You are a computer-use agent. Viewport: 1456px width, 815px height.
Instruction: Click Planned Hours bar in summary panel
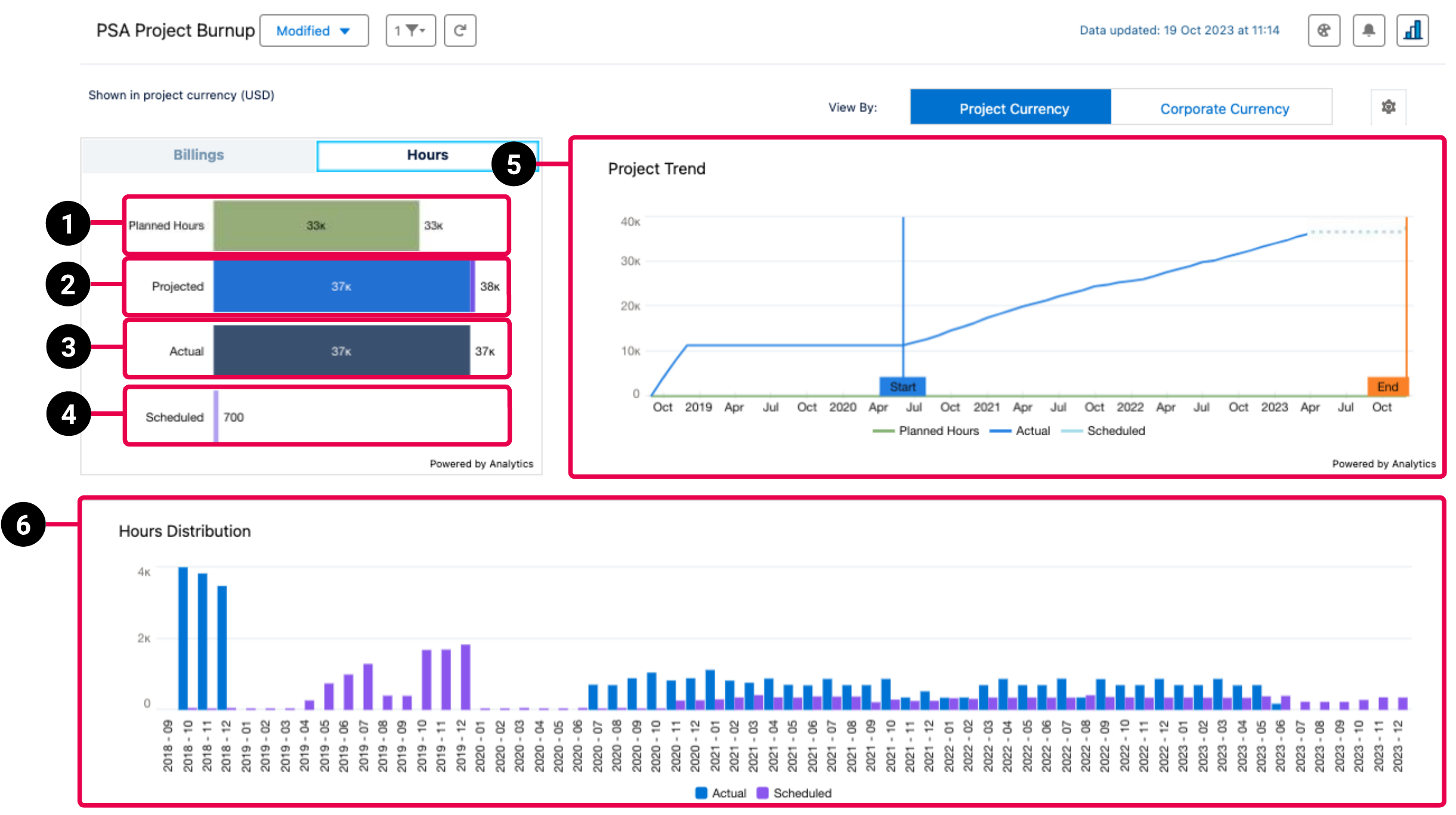click(x=314, y=225)
